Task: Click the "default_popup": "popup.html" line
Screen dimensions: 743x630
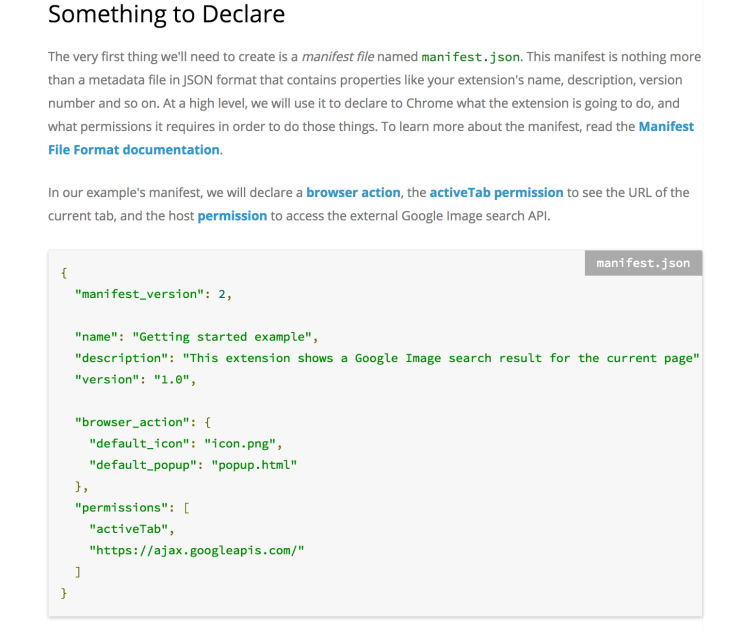Action: click(193, 465)
